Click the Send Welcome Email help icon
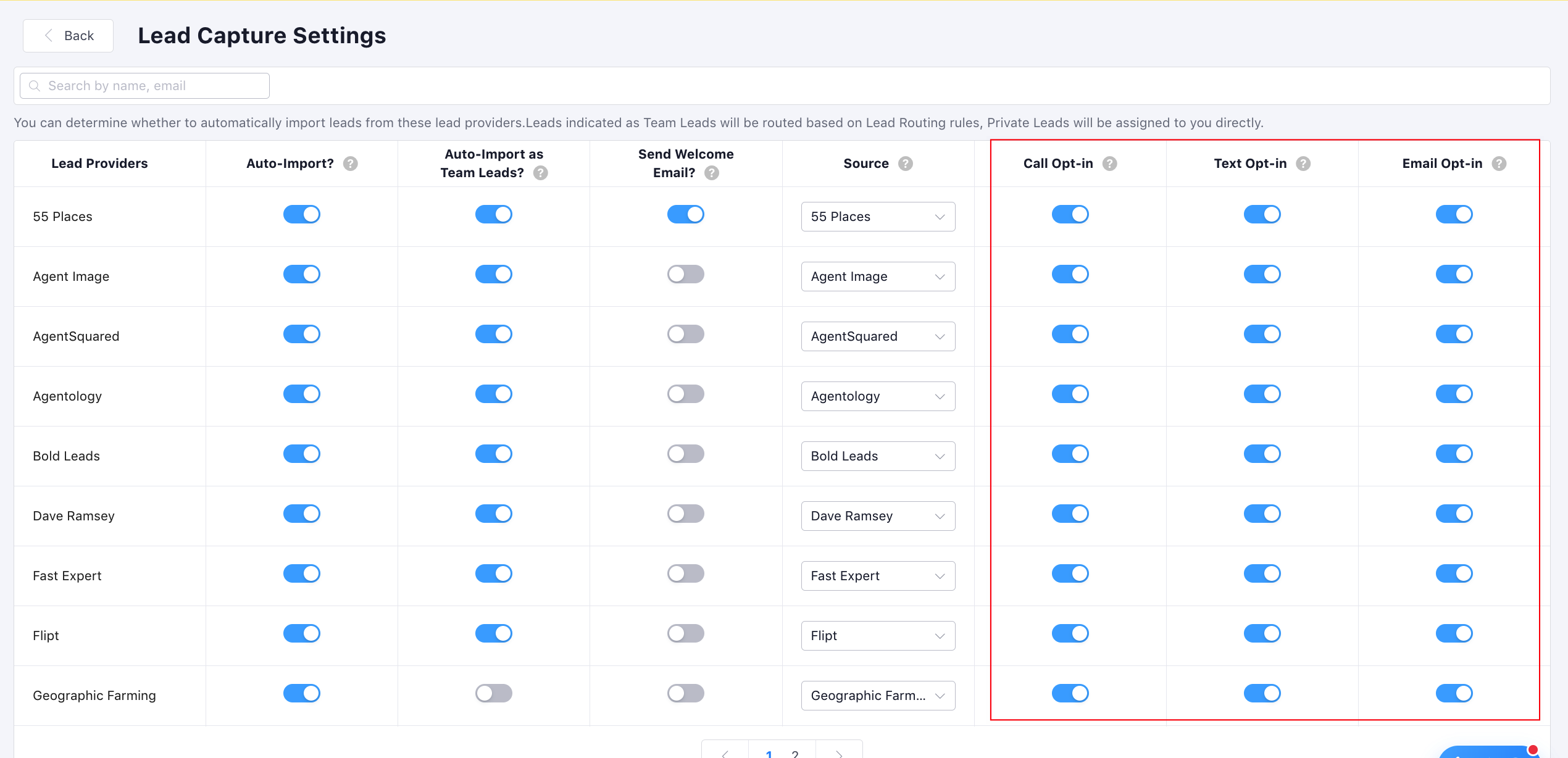Screen dimensions: 1568x758 [712, 173]
